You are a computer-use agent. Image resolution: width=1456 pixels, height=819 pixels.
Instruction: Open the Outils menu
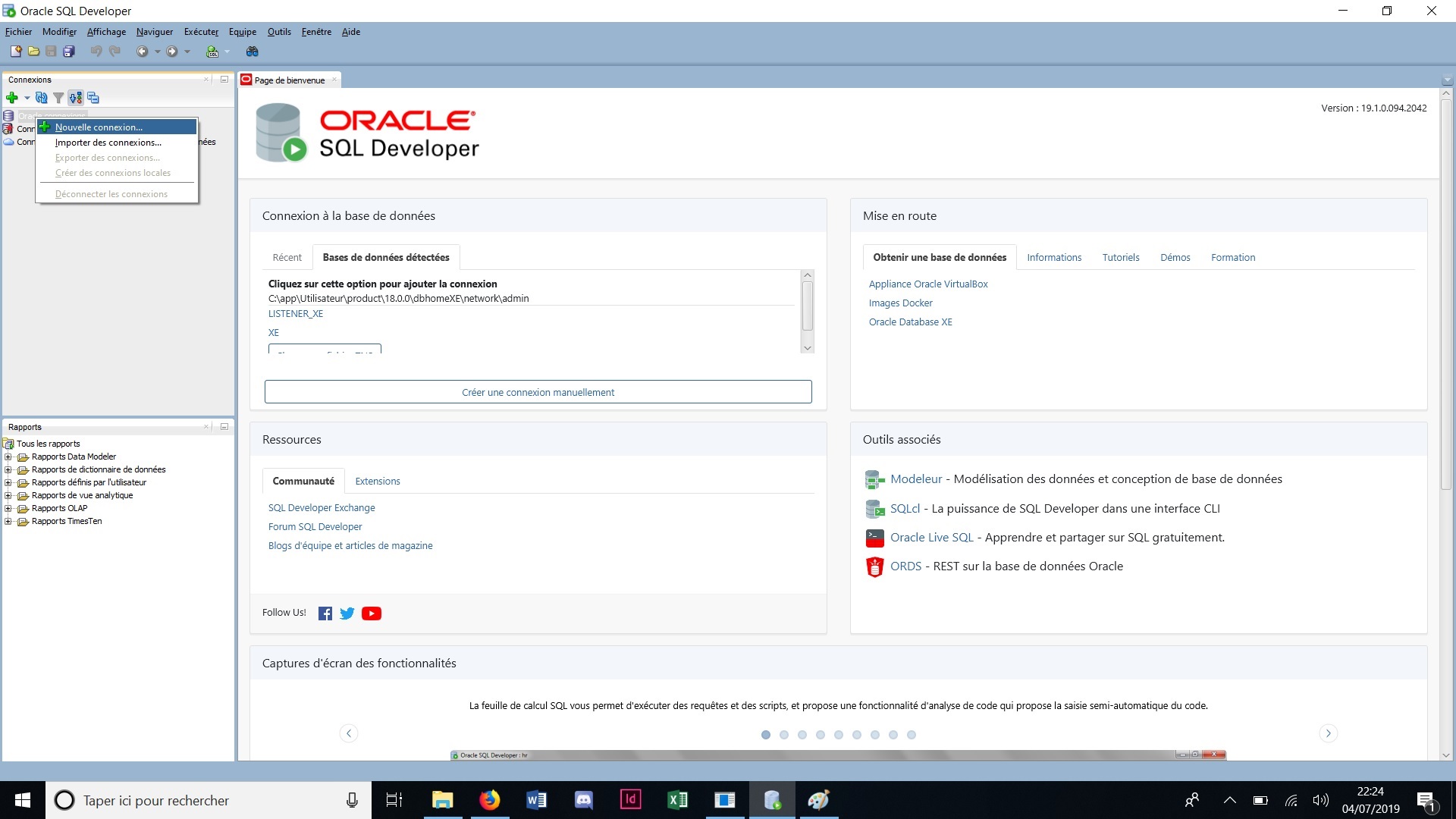[x=279, y=32]
